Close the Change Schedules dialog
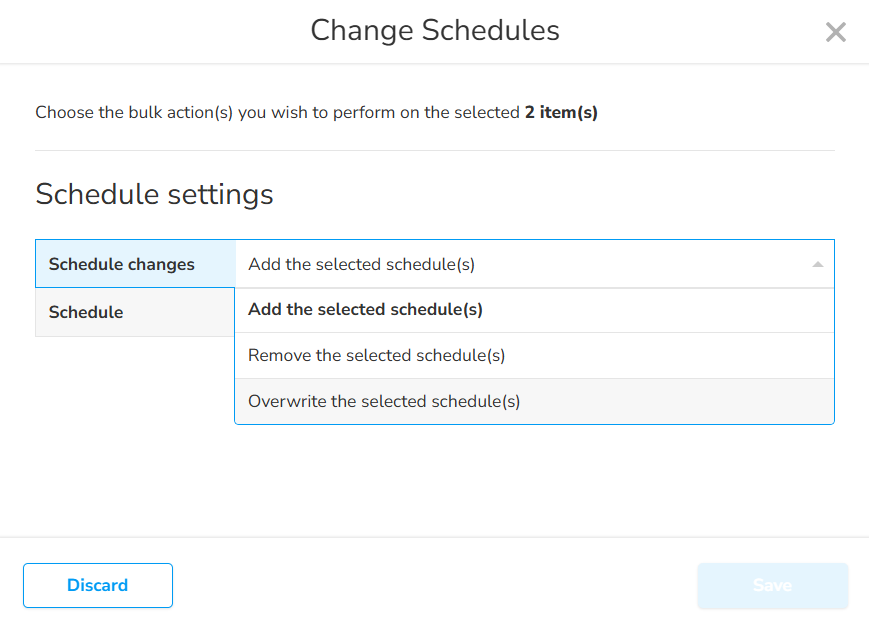Image resolution: width=869 pixels, height=624 pixels. point(835,32)
